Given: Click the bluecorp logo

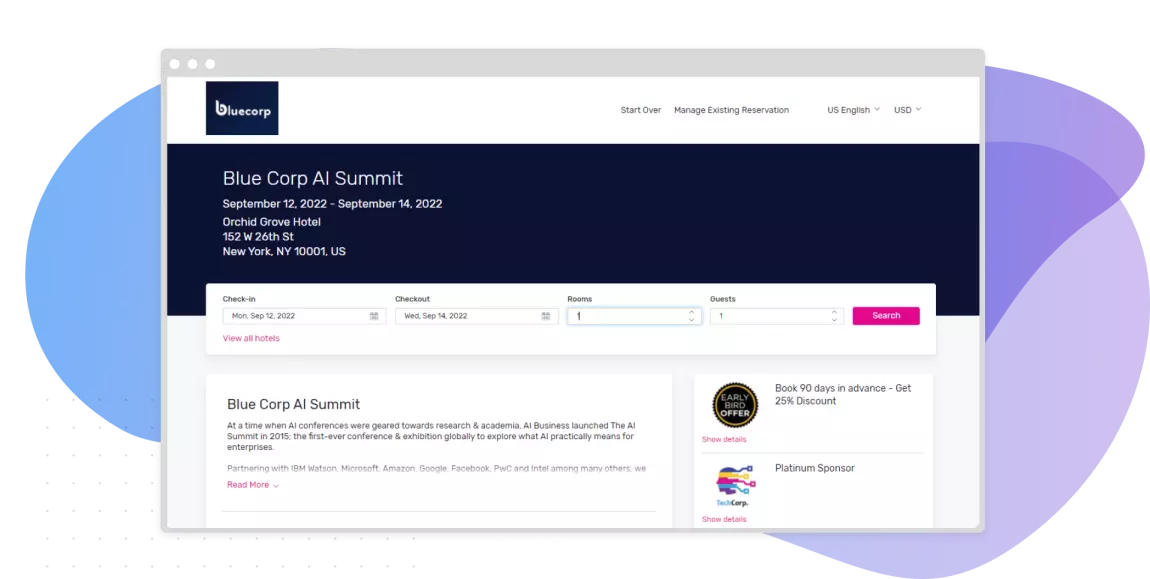Looking at the screenshot, I should tap(242, 108).
